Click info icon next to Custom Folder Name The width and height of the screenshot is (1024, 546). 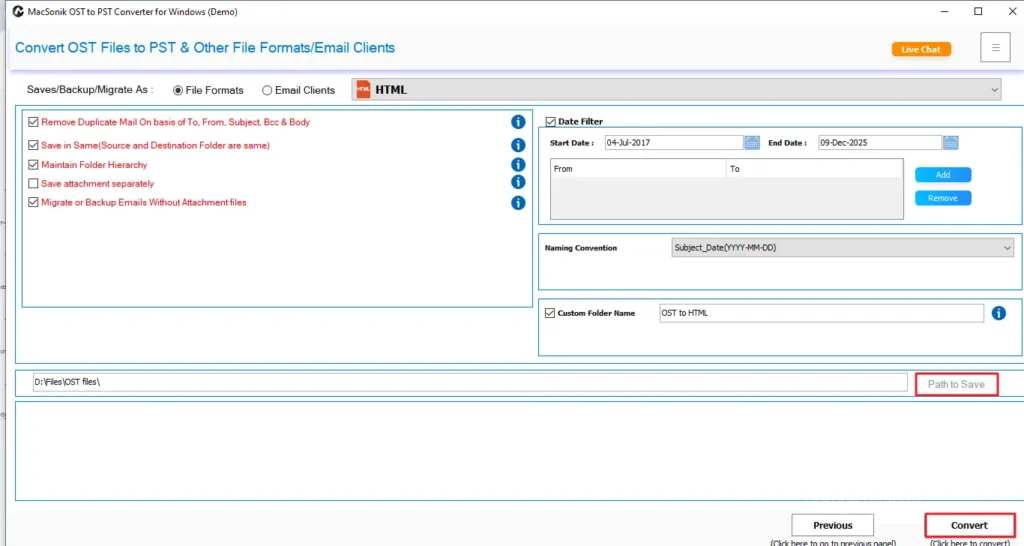pos(998,313)
